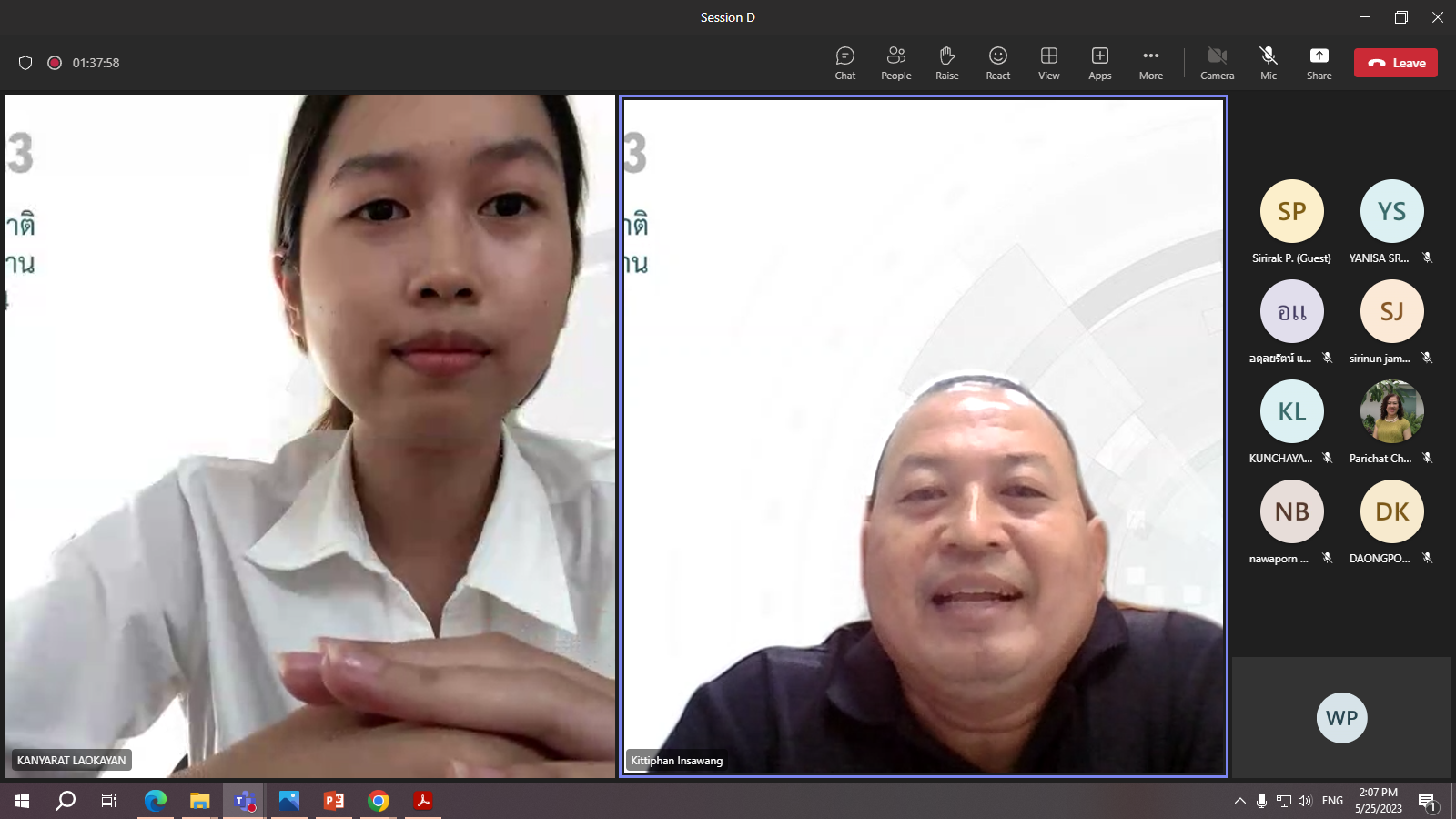The width and height of the screenshot is (1456, 819).
Task: Open PowerPoint from taskbar
Action: click(334, 801)
